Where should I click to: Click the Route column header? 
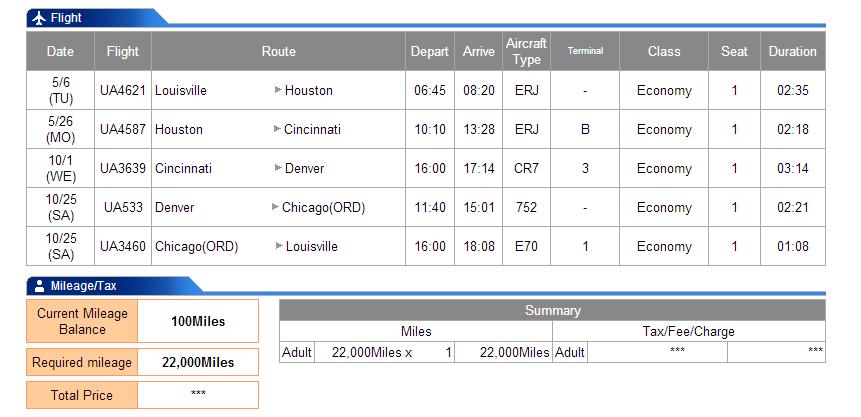(278, 51)
